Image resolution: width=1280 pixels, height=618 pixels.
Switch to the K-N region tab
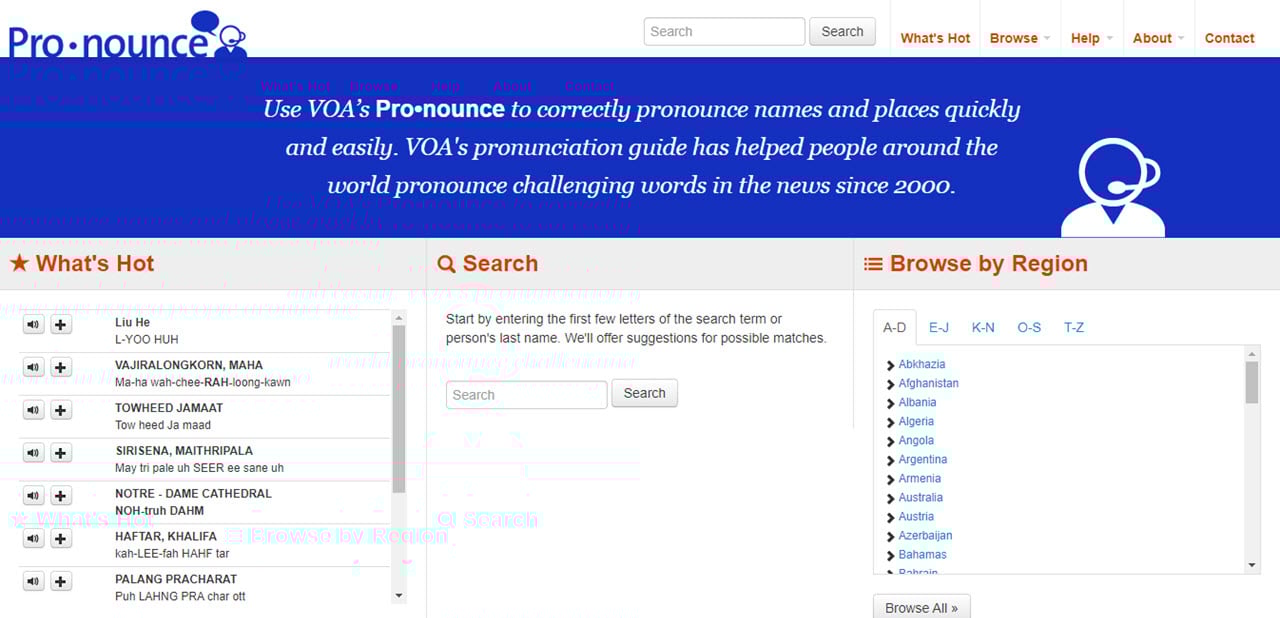pos(983,327)
